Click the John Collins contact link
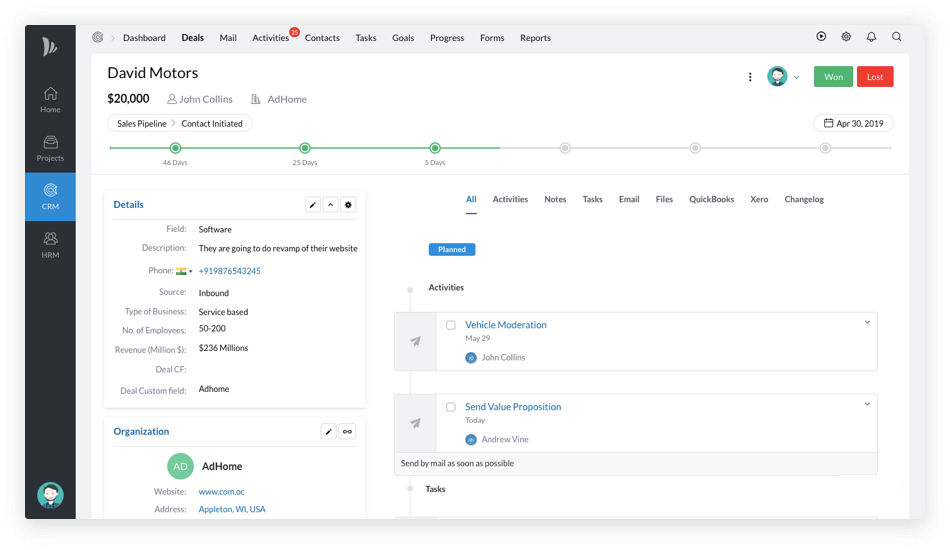The height and width of the screenshot is (550, 950). [x=200, y=99]
